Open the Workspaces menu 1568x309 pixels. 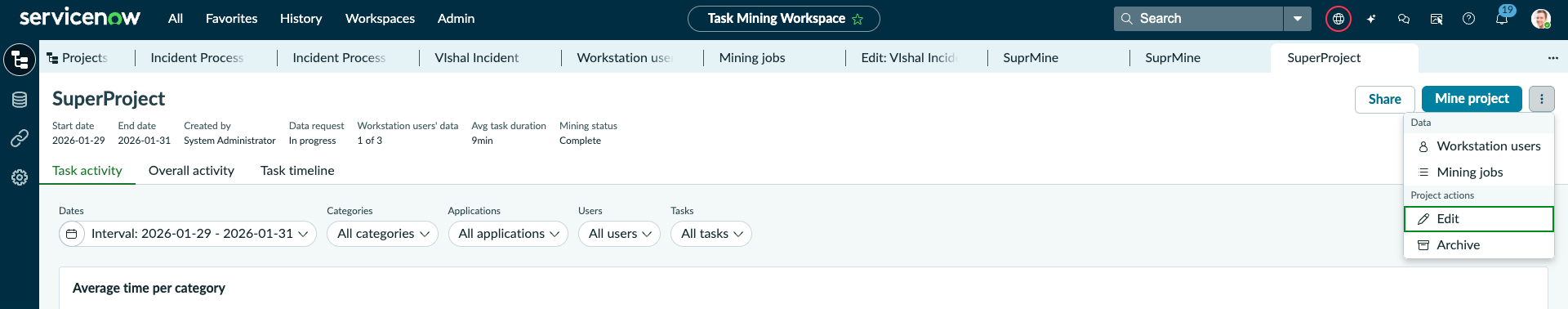tap(380, 19)
